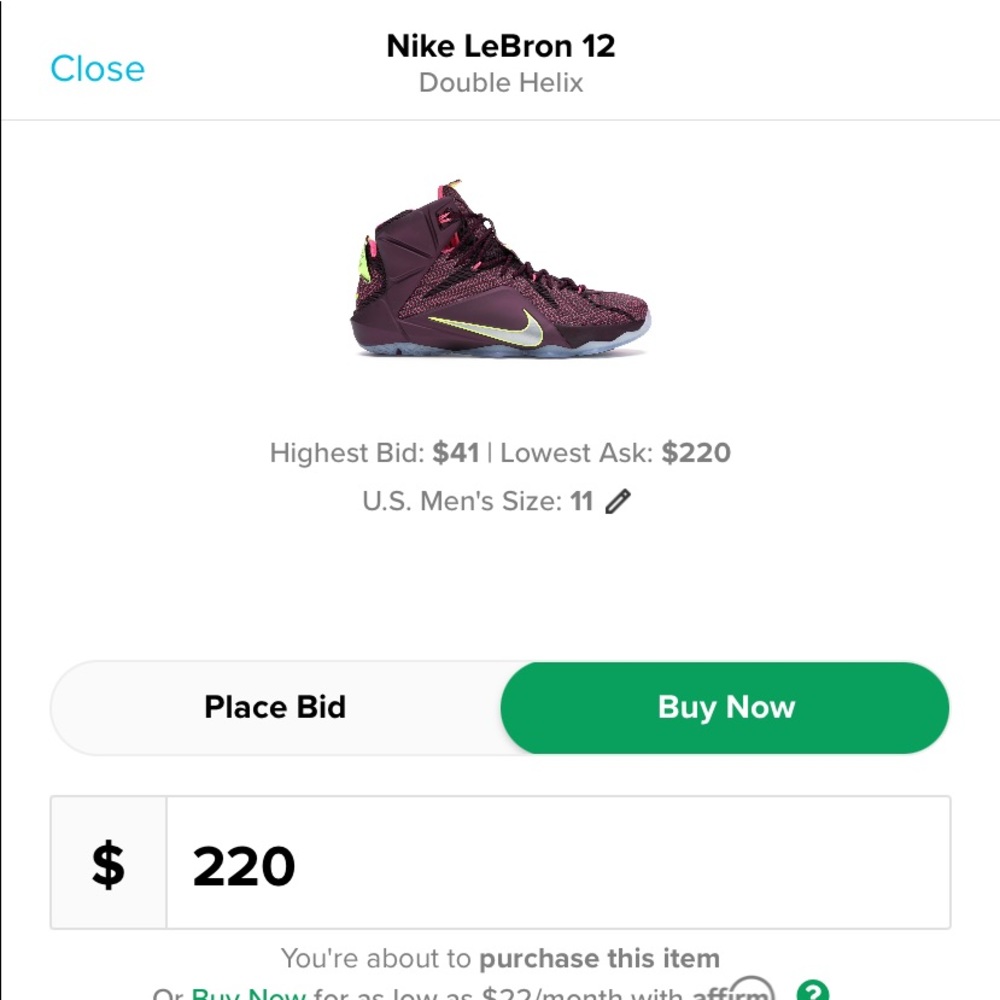Switch to the Place Bid tab
Image resolution: width=1000 pixels, height=1000 pixels.
(274, 707)
